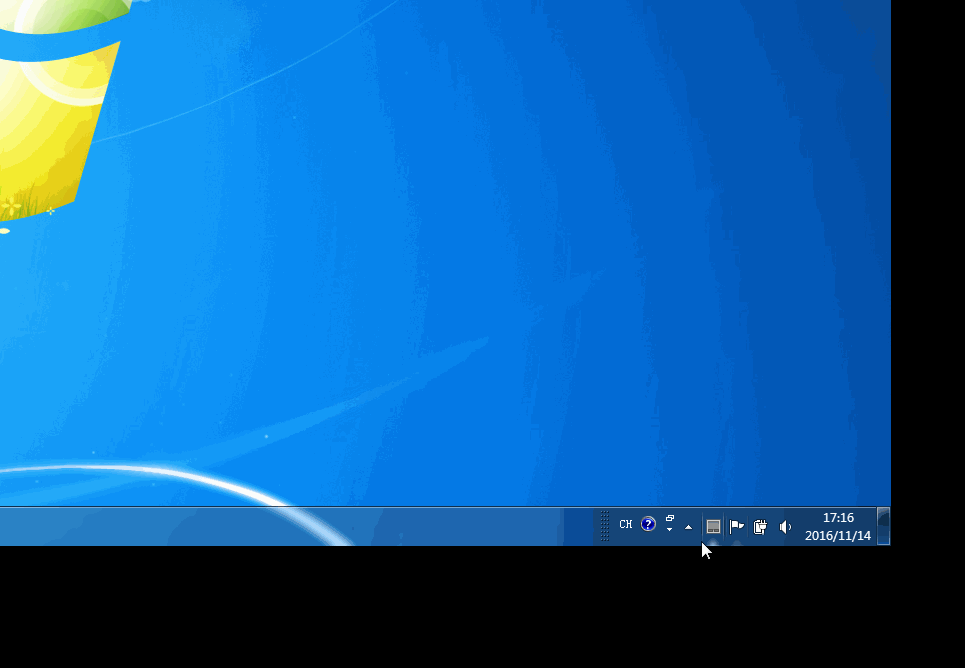Click the language bar dotted grip handle
The height and width of the screenshot is (668, 965).
click(x=605, y=526)
